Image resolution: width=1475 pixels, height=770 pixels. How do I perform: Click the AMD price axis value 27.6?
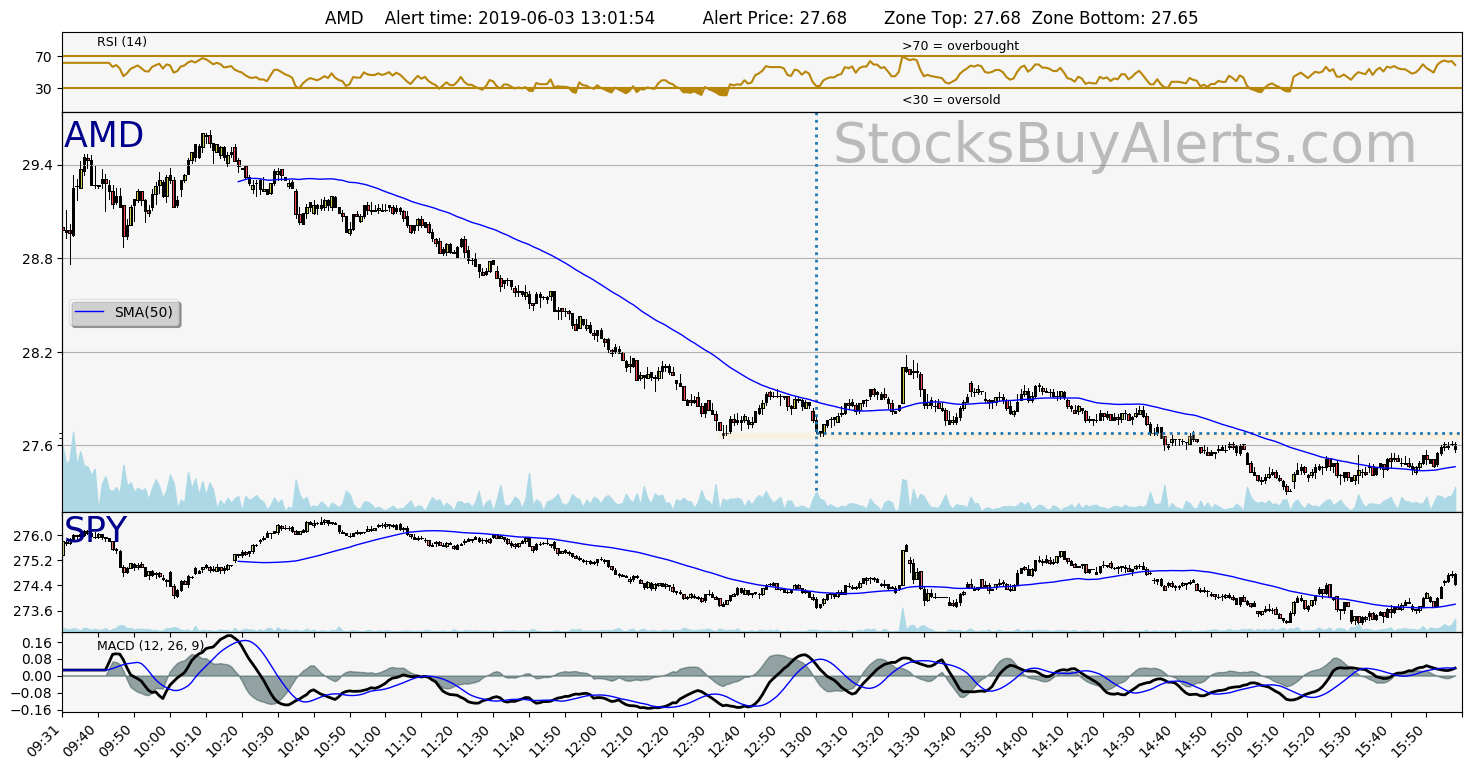(39, 446)
